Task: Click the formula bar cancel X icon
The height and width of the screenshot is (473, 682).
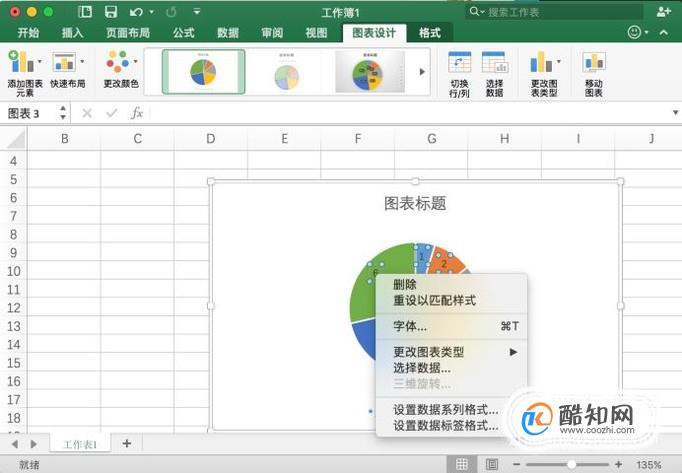Action: point(87,114)
